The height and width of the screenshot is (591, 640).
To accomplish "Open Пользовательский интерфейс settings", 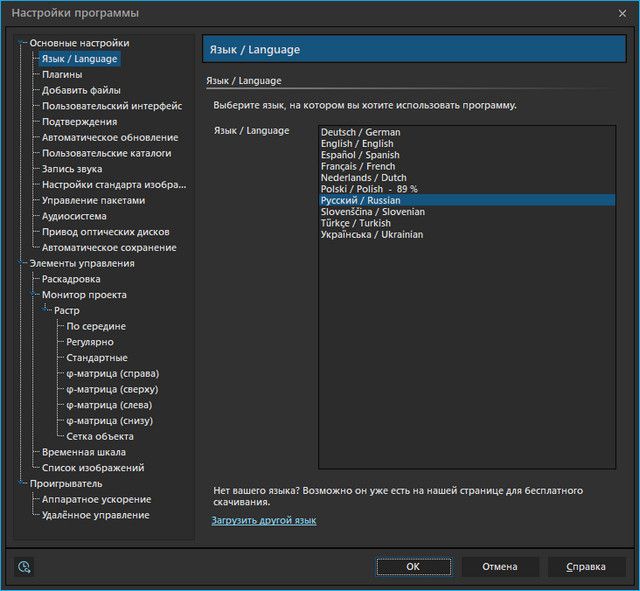I will tap(111, 106).
